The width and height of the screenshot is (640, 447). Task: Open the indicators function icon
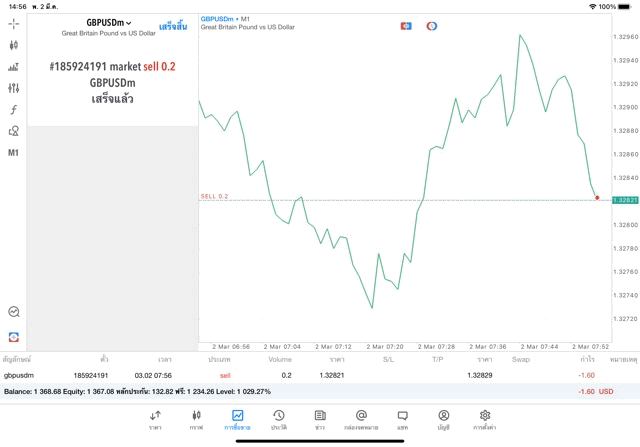tap(13, 109)
